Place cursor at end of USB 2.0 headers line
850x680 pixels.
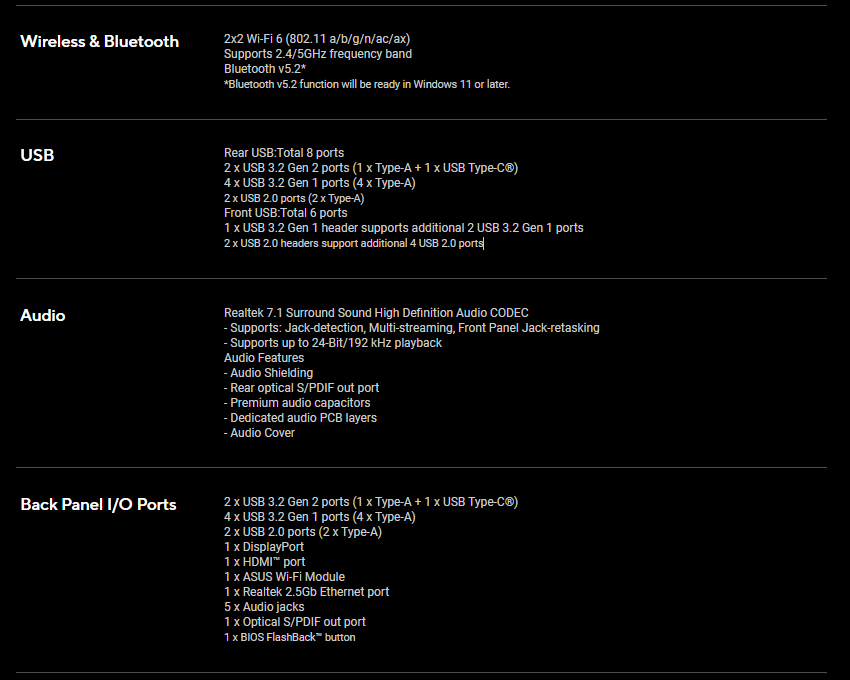coord(483,243)
